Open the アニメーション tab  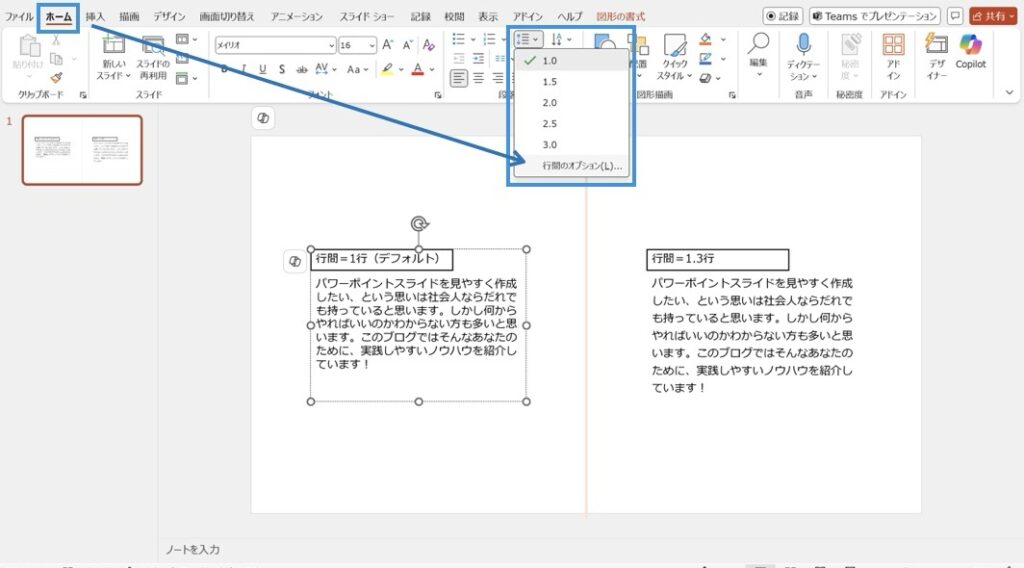click(297, 16)
